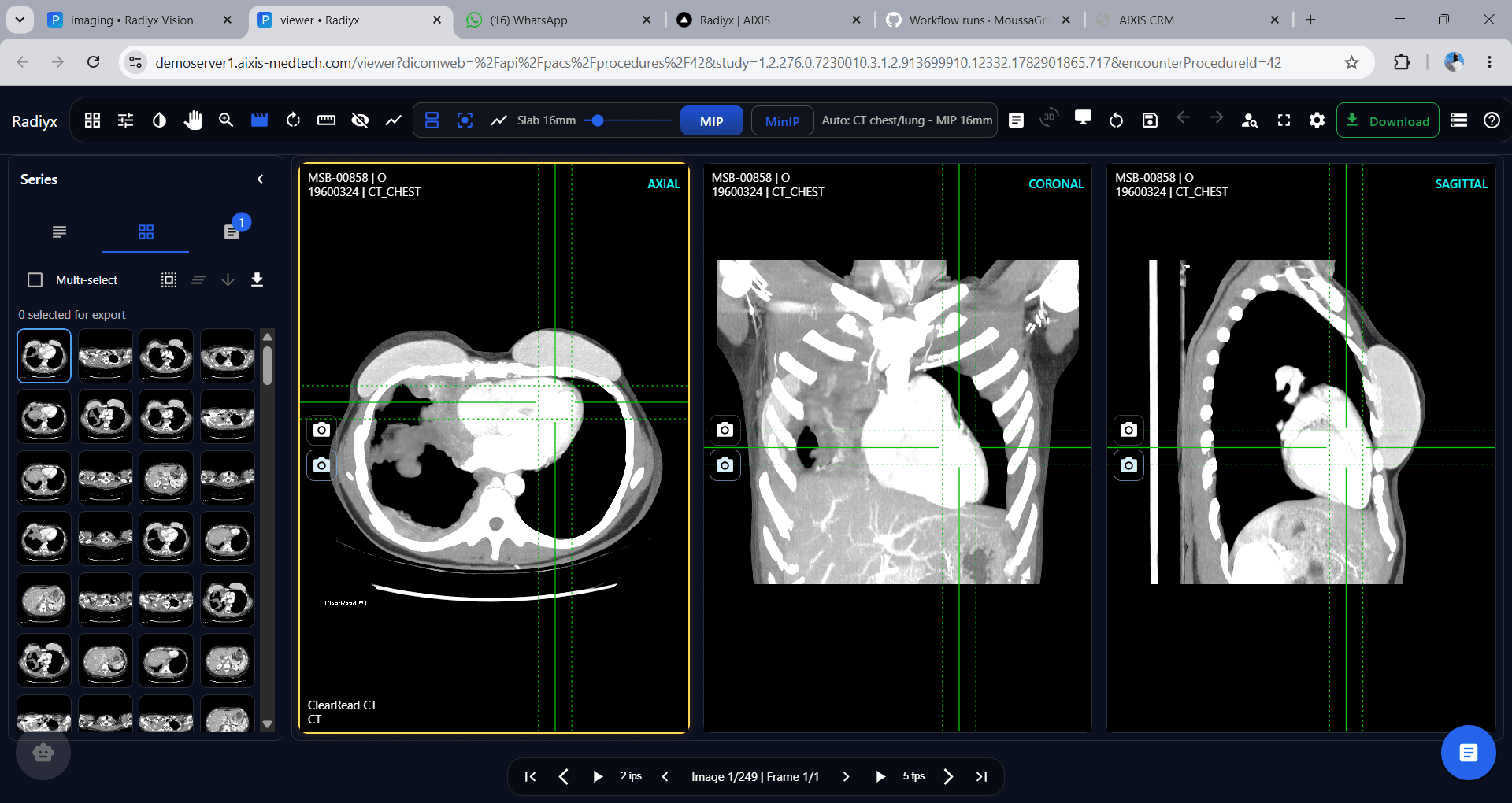
Task: Open the report notes icon in toolbar
Action: click(1016, 120)
